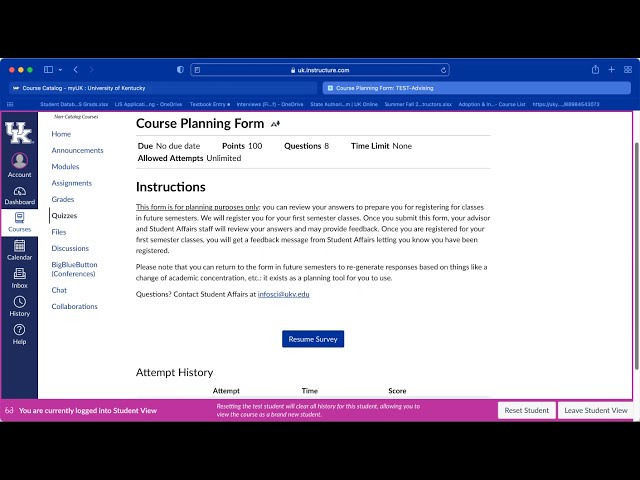Click the reader view icon in address bar
Viewport: 640px width, 480px height.
[197, 70]
